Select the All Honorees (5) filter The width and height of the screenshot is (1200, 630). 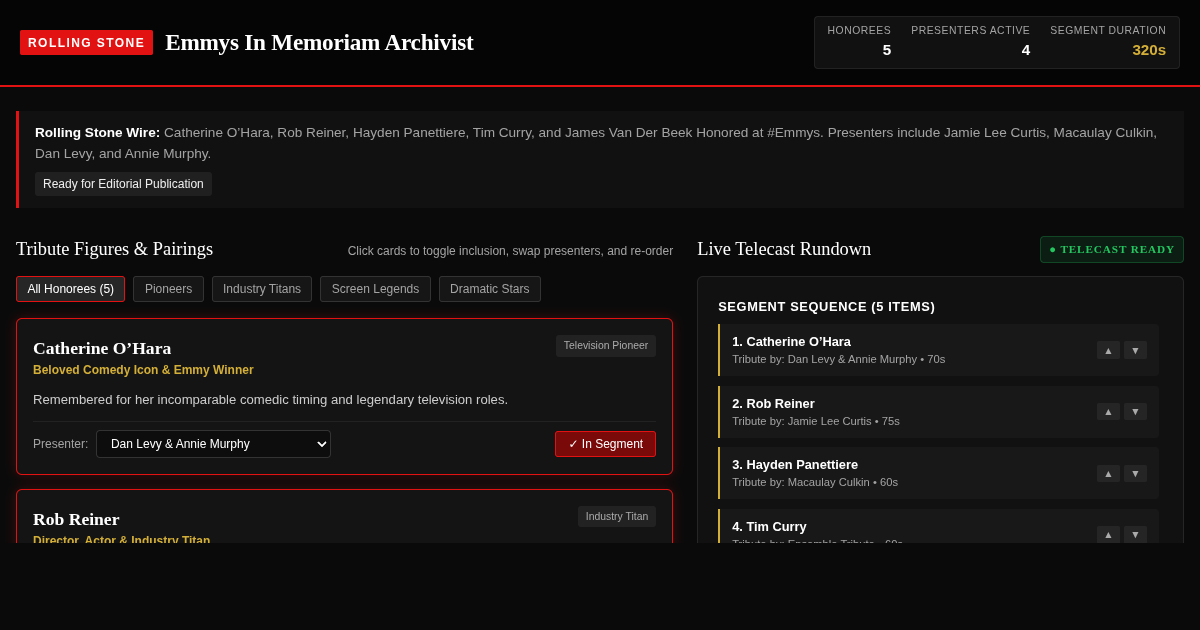pyautogui.click(x=71, y=289)
